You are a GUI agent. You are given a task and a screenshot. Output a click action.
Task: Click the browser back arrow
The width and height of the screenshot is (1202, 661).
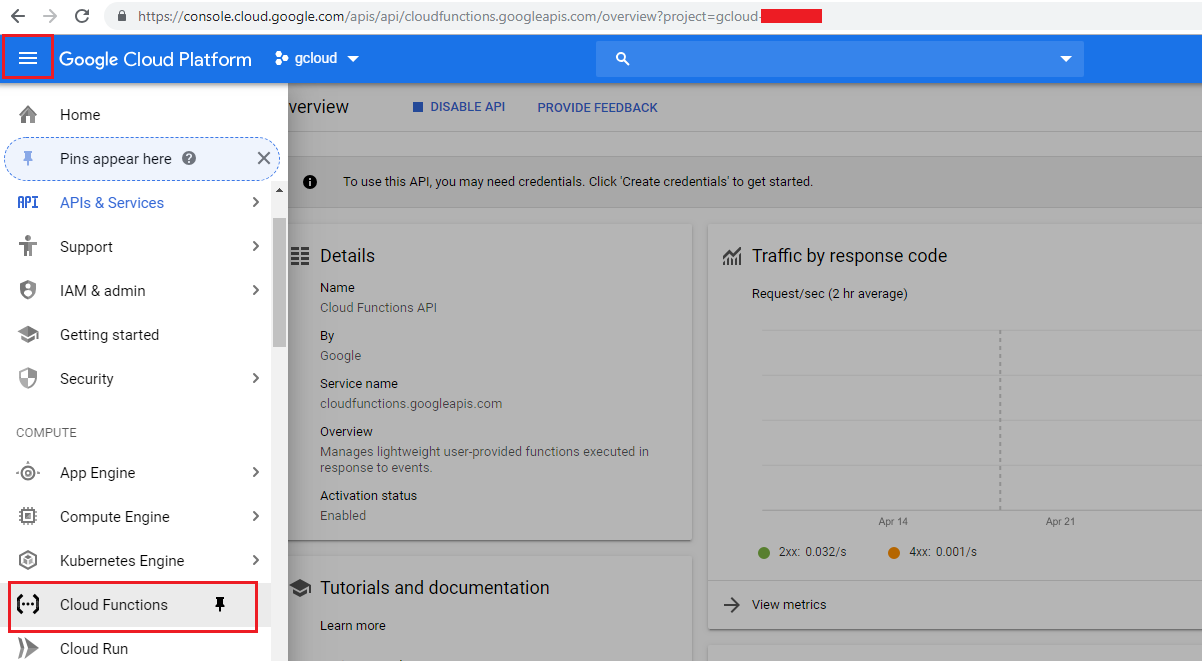[x=18, y=16]
